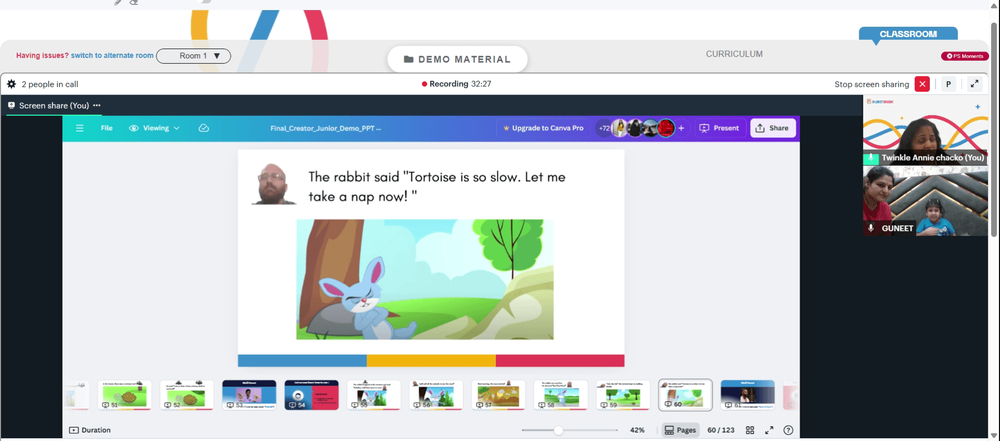Select GUNEET's video tile
Image resolution: width=1000 pixels, height=441 pixels.
click(925, 201)
